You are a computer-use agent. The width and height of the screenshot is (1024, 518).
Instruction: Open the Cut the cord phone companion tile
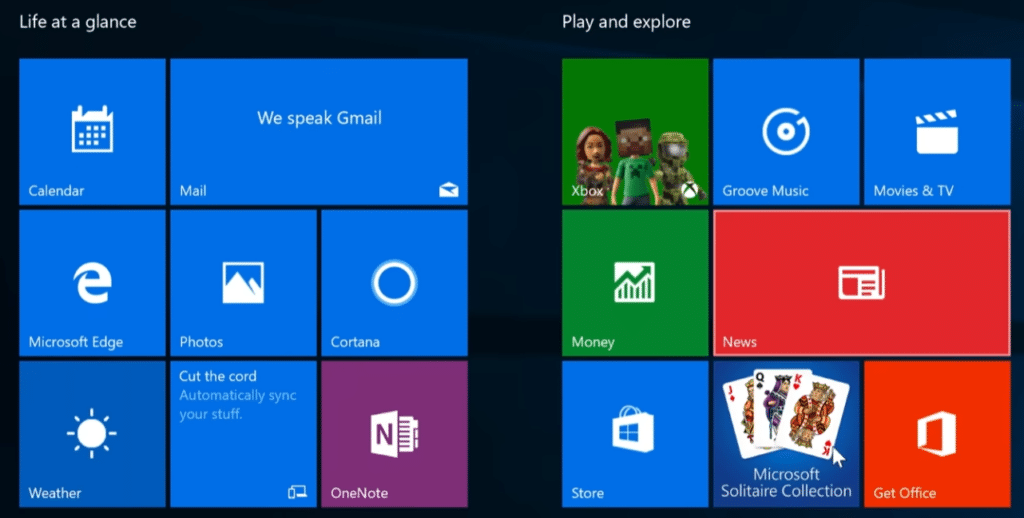(x=243, y=434)
